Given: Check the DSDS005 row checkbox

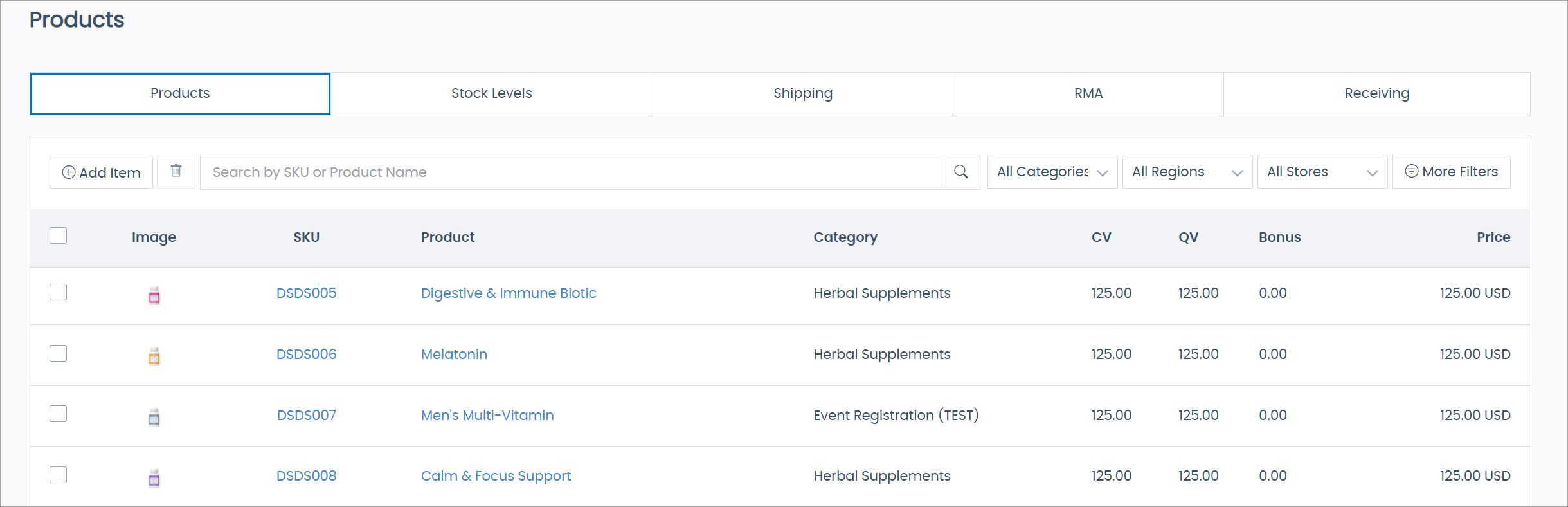Looking at the screenshot, I should [x=59, y=292].
